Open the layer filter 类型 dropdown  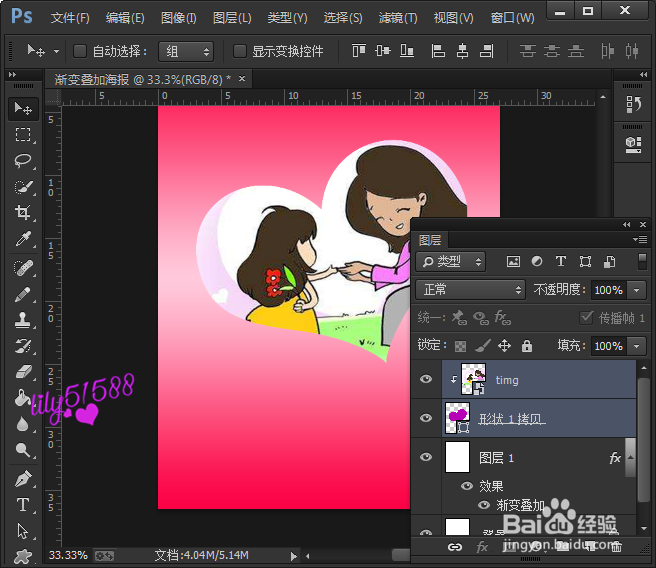pos(451,262)
